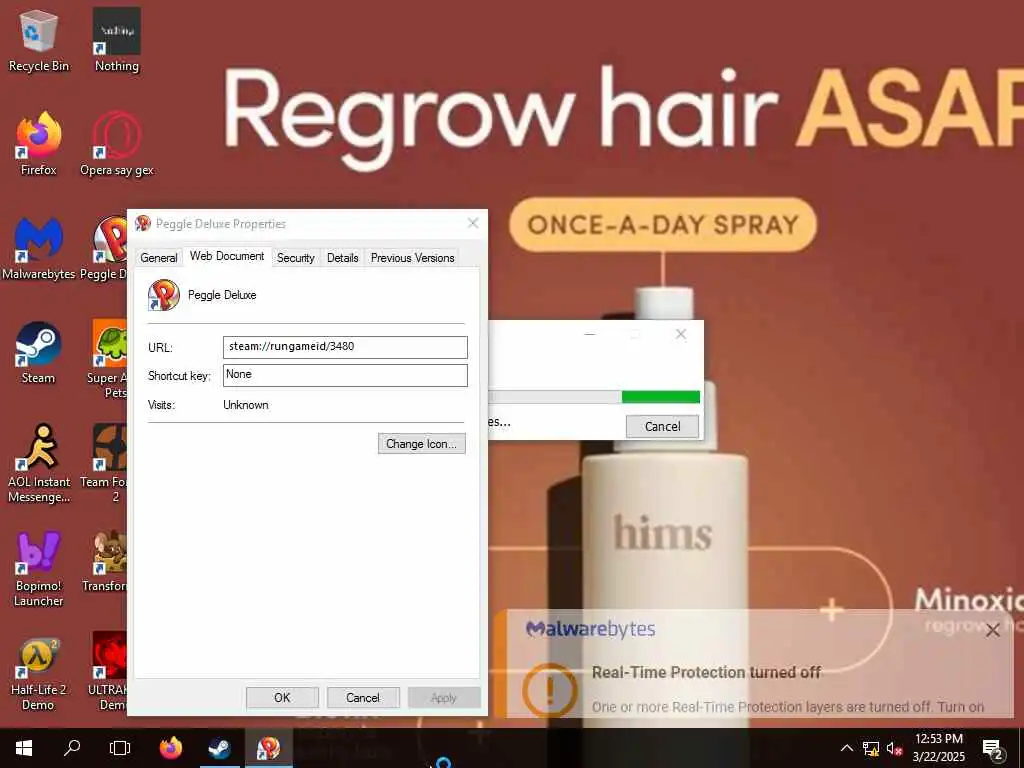The image size is (1024, 768).
Task: Click the green progress bar
Action: point(660,396)
